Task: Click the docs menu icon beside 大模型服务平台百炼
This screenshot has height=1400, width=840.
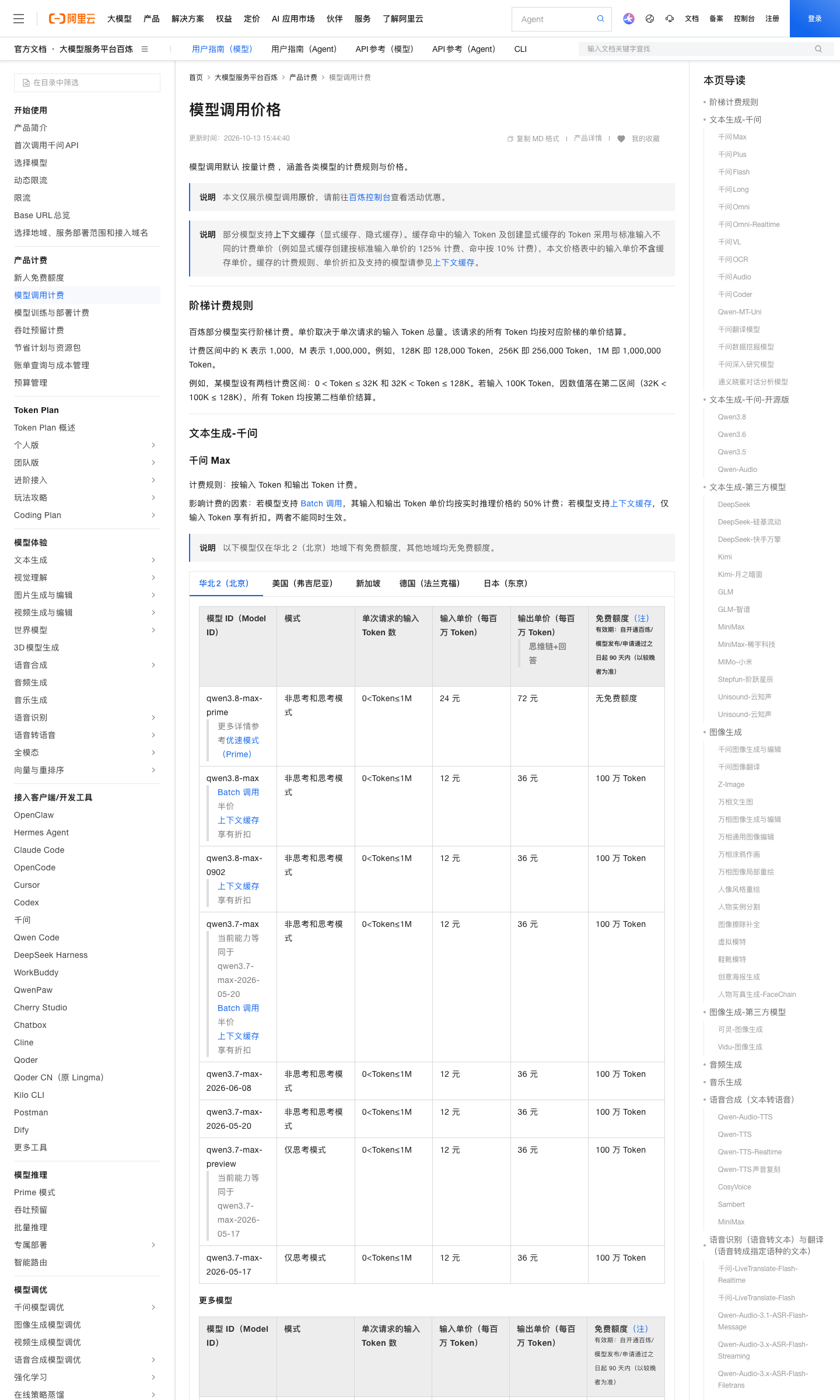Action: click(145, 49)
